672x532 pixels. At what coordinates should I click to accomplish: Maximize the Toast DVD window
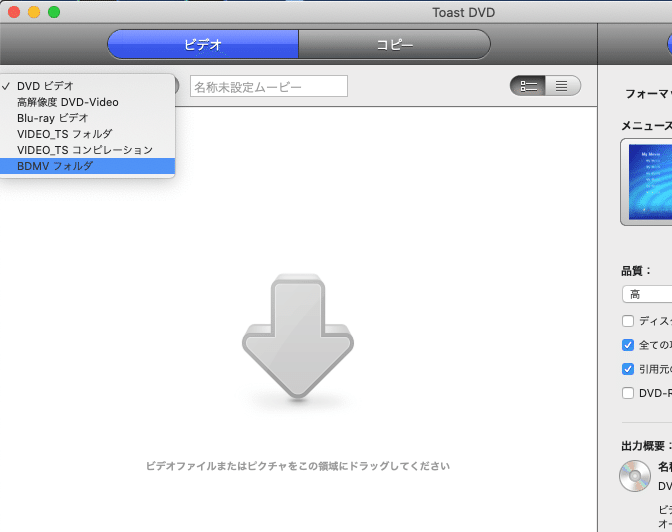tap(54, 12)
